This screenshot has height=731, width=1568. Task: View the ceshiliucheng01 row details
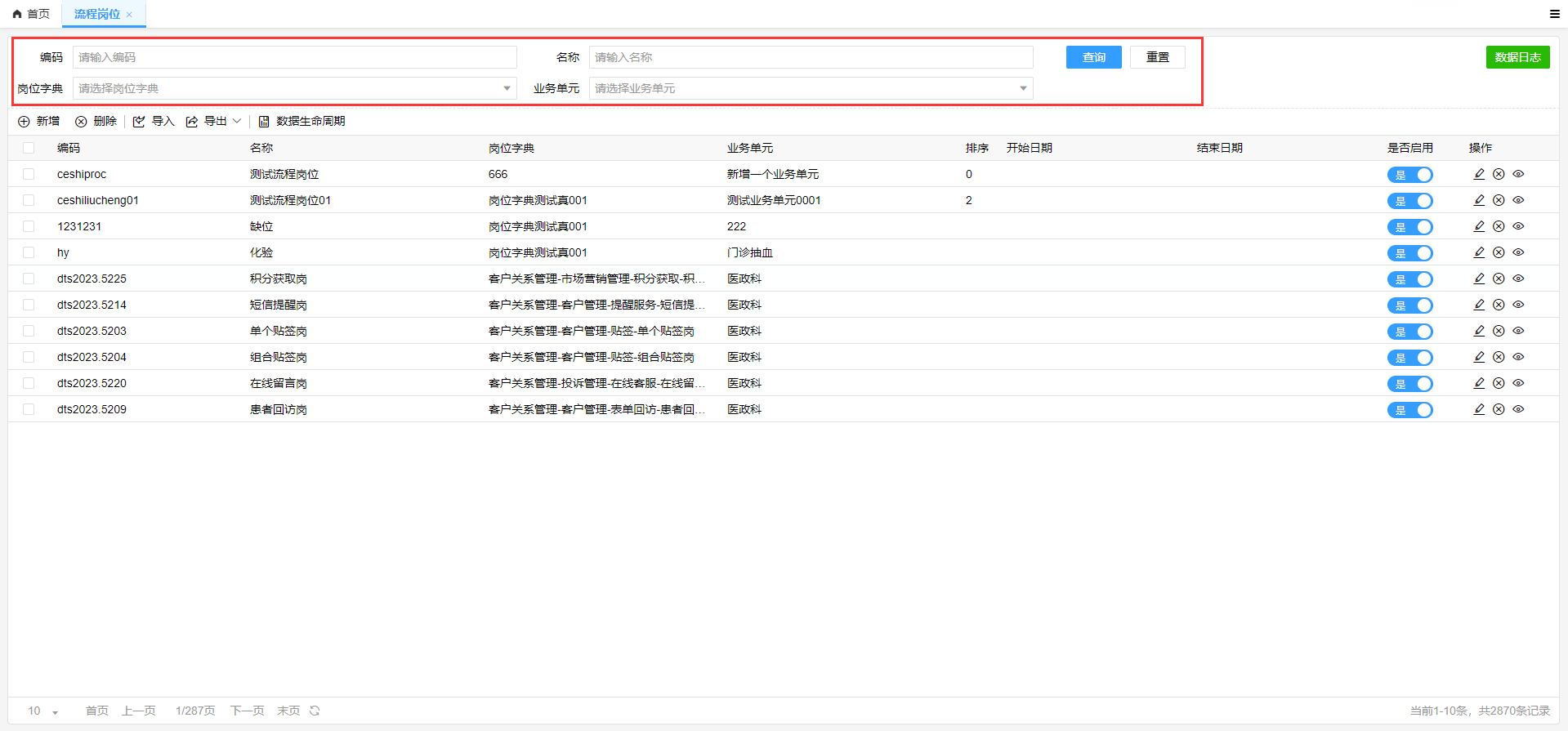(1518, 200)
